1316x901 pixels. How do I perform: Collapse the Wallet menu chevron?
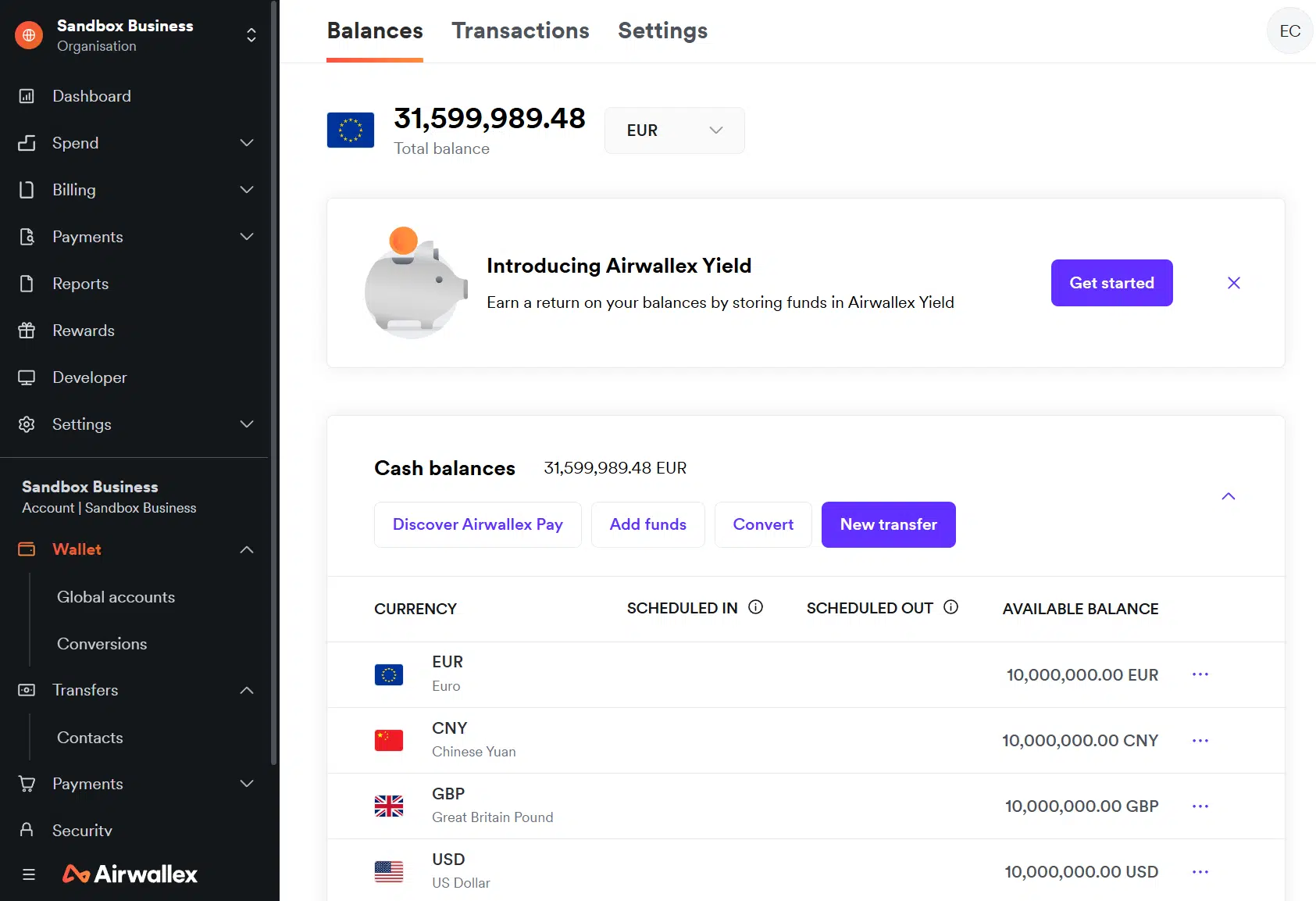click(x=247, y=549)
